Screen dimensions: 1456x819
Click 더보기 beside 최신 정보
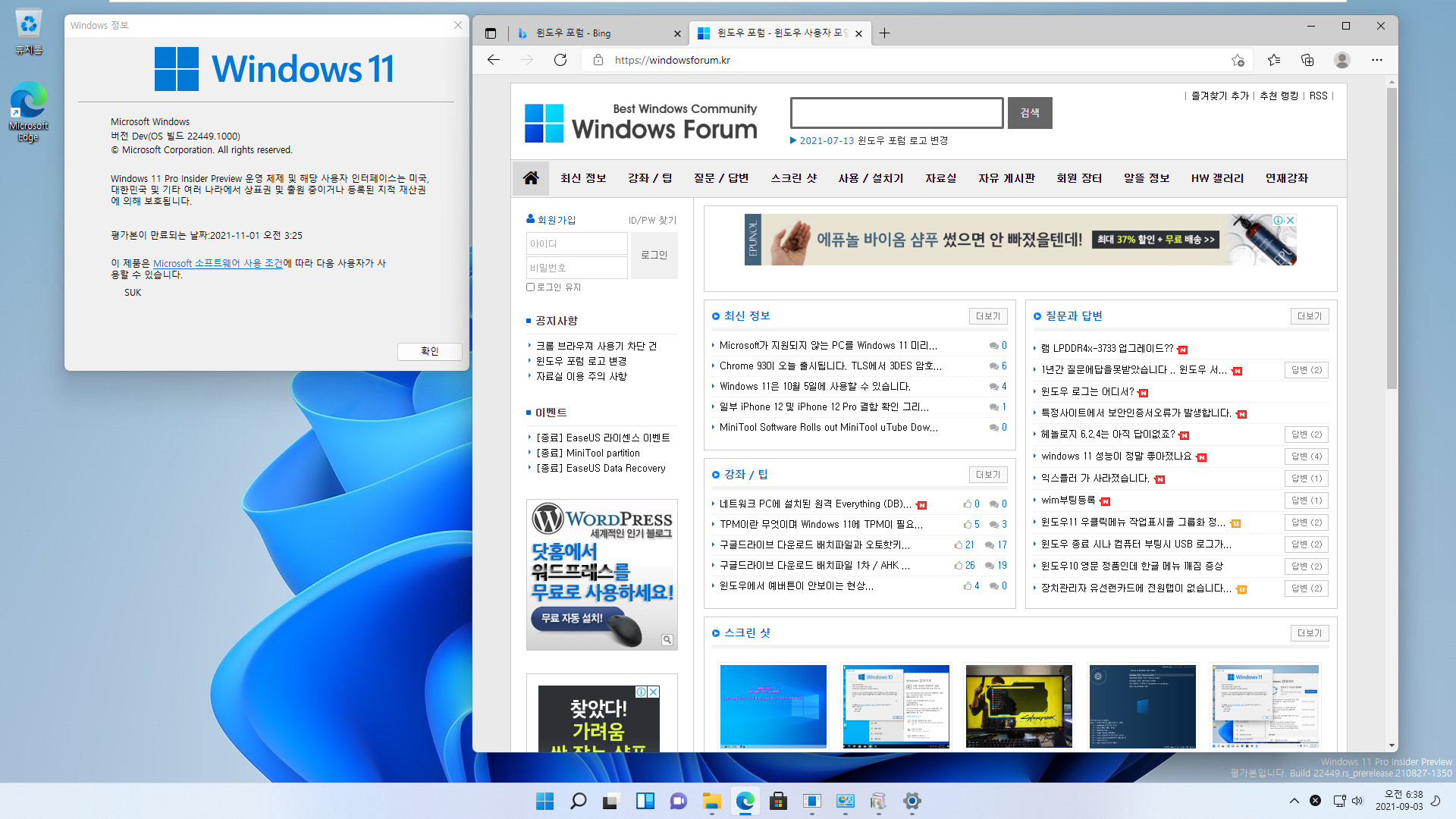click(x=988, y=315)
